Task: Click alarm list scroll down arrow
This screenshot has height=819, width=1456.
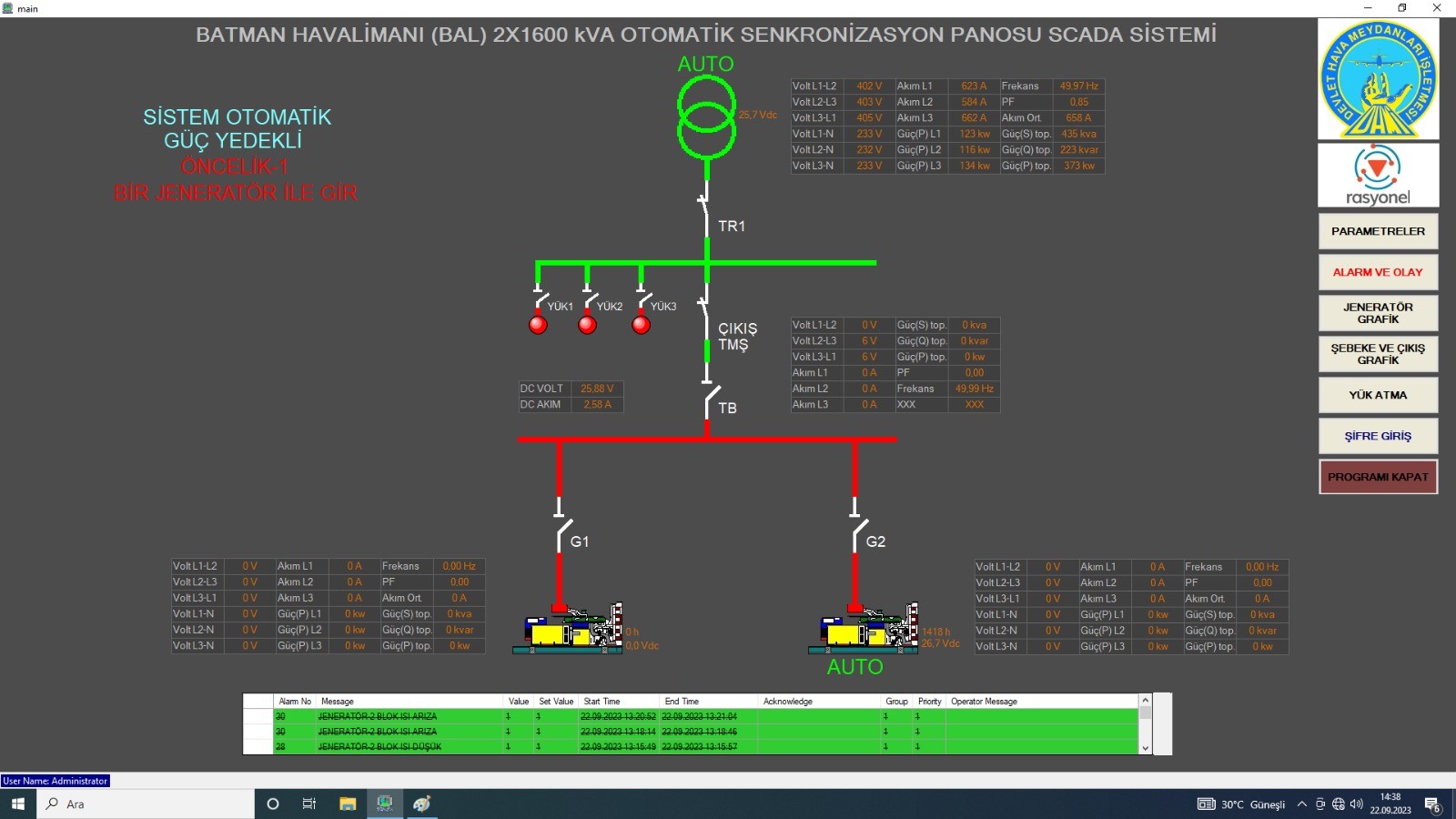Action: [1146, 748]
